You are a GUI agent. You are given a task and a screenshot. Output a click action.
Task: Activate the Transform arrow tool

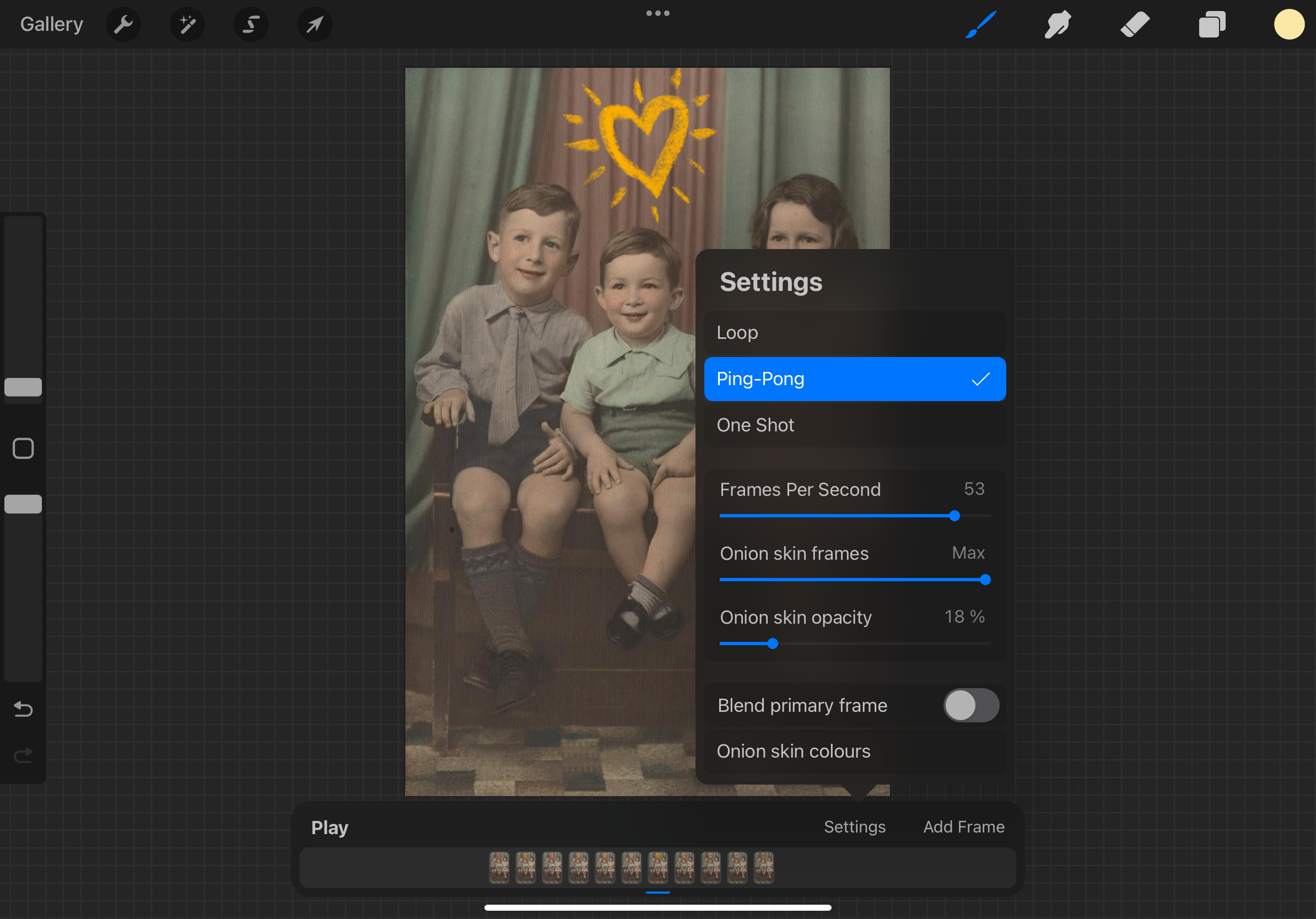315,25
